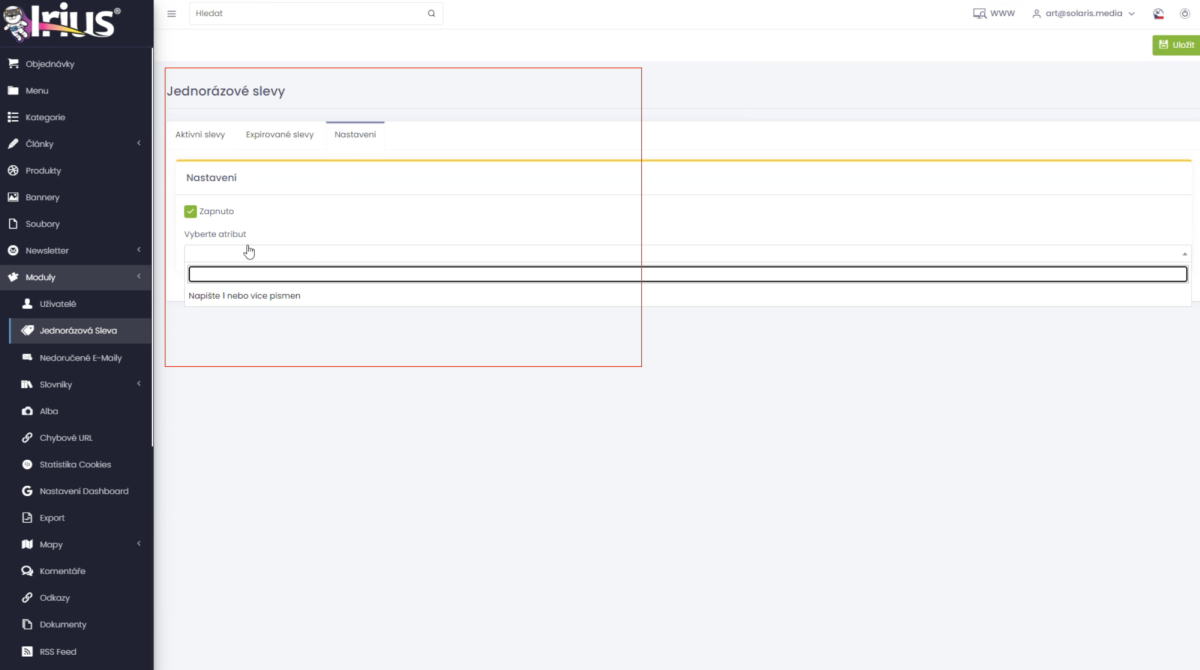Click the RSS Feed icon
The image size is (1200, 670).
point(27,651)
